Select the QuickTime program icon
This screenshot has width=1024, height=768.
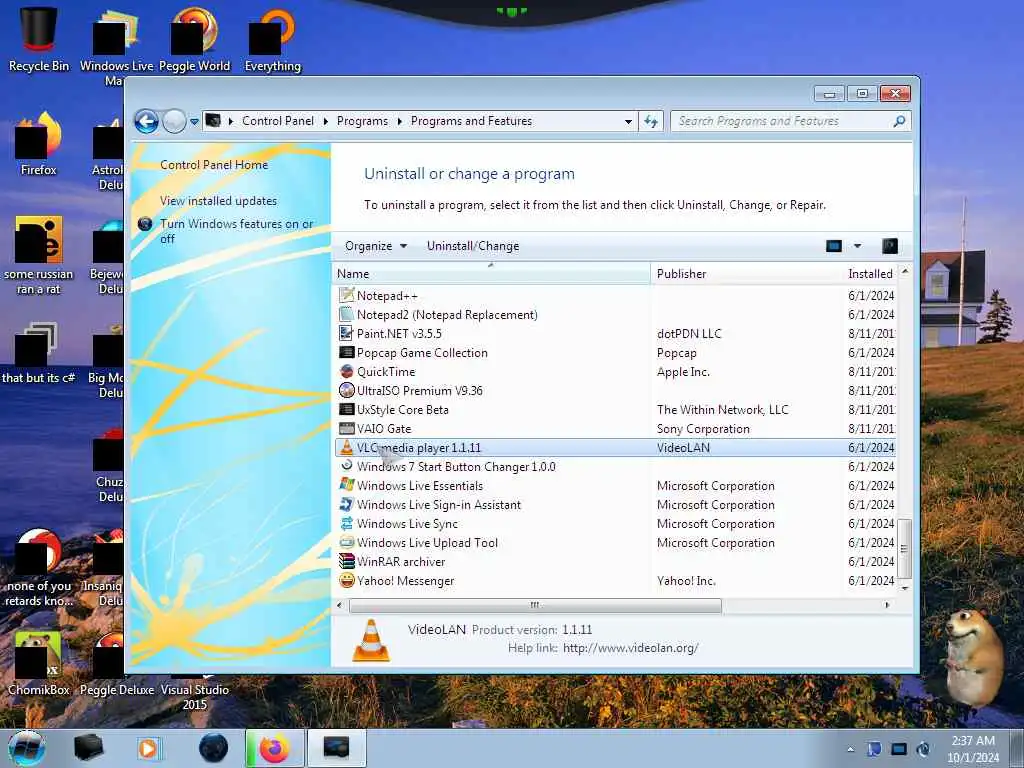point(347,372)
